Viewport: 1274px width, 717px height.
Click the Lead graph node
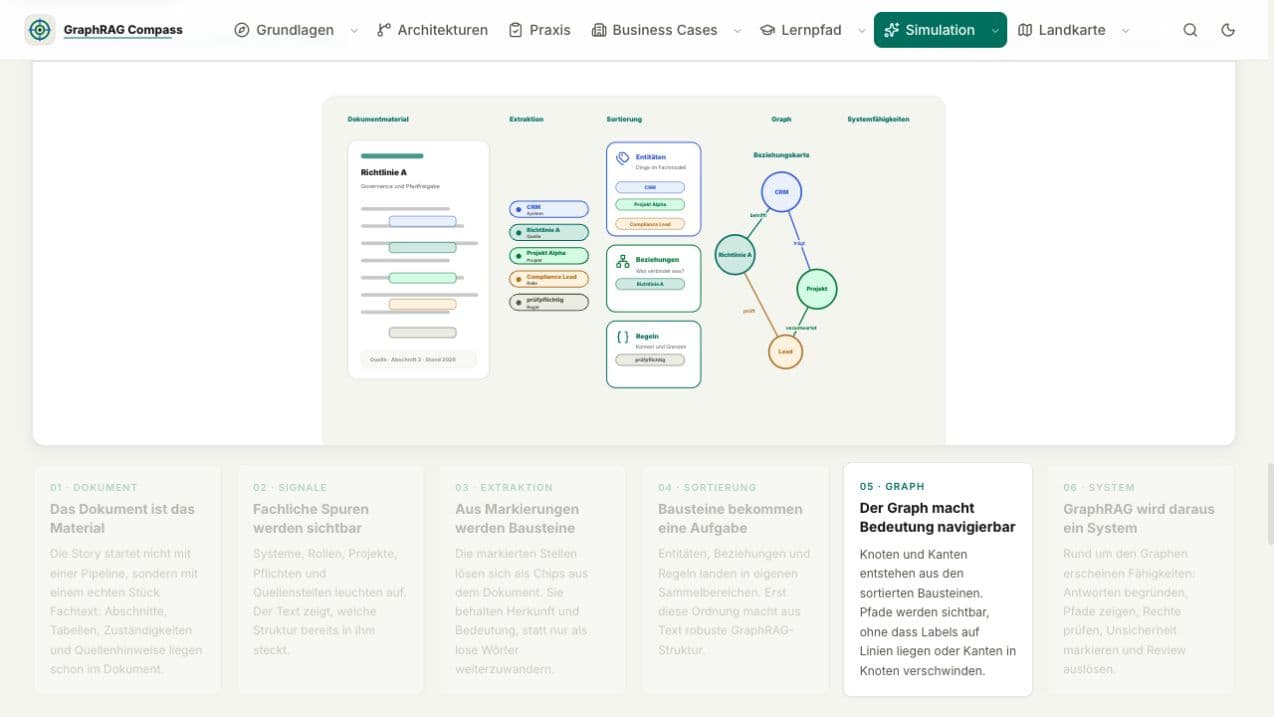pos(785,351)
